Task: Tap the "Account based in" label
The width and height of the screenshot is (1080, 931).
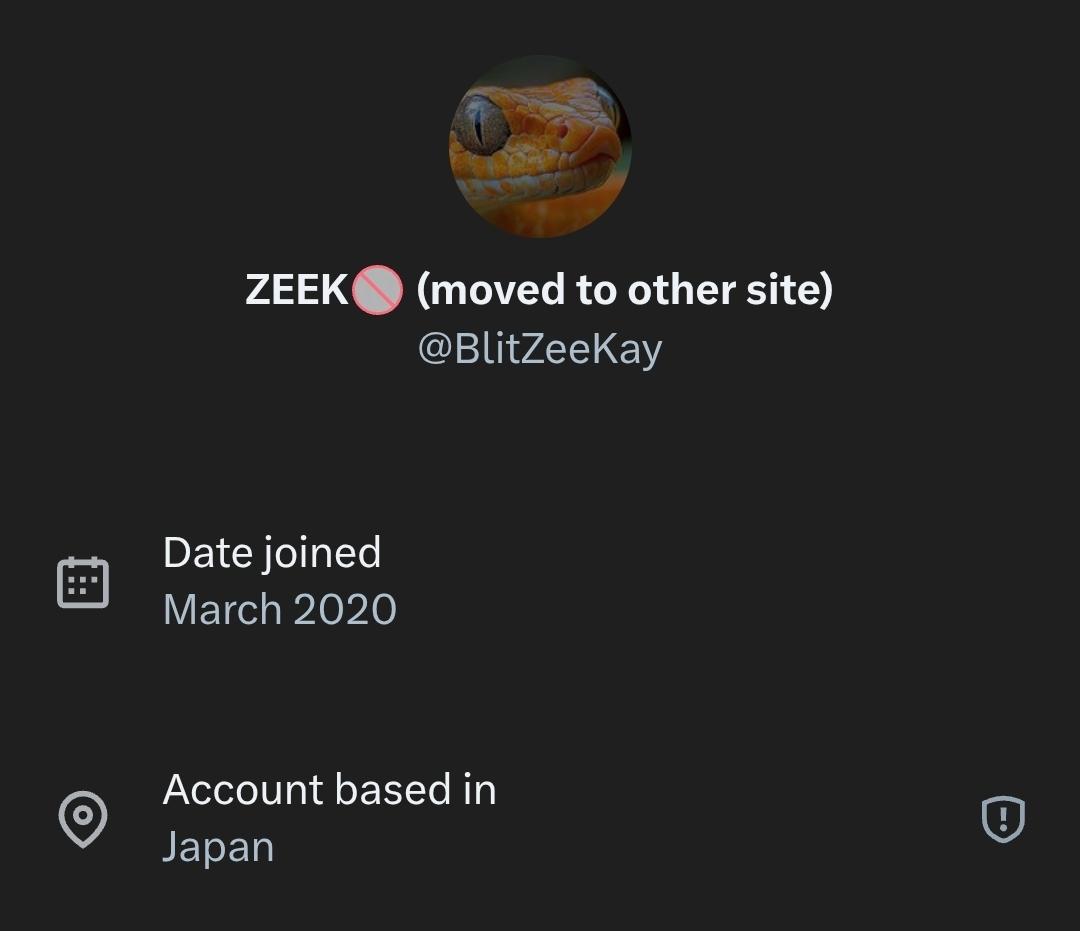Action: (329, 790)
